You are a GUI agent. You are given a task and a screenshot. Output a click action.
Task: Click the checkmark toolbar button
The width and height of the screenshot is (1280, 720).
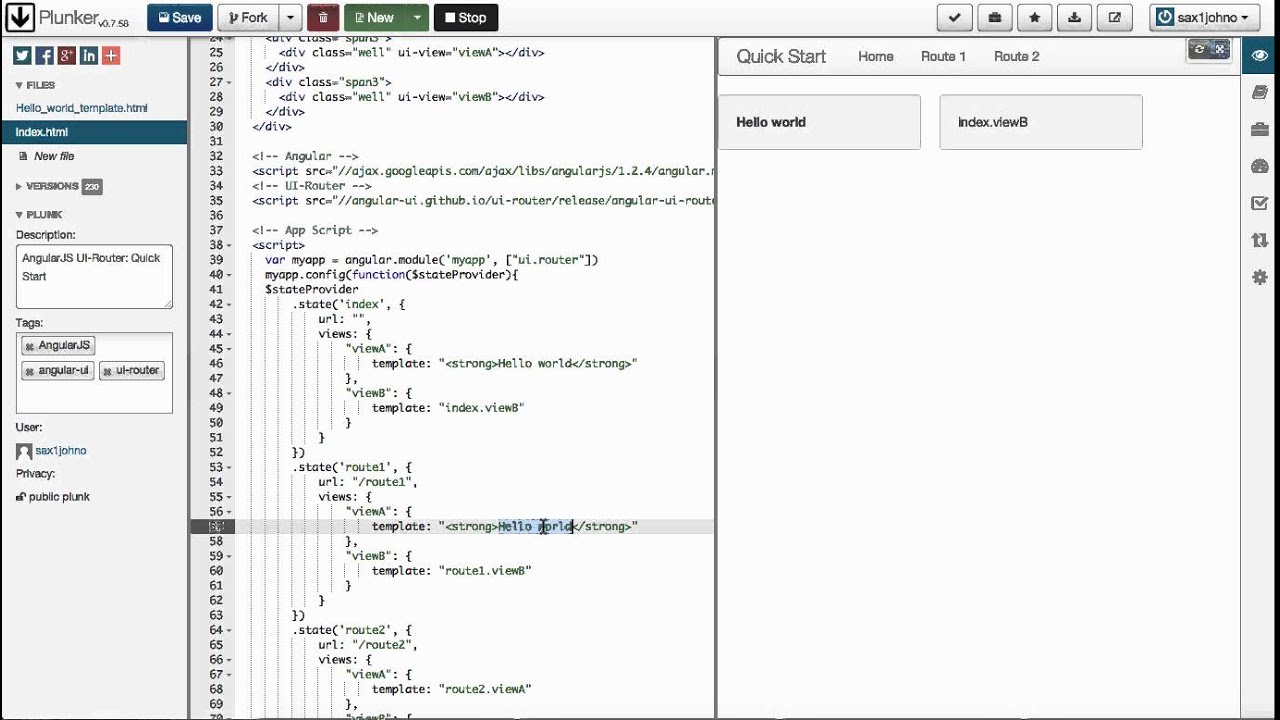click(954, 17)
